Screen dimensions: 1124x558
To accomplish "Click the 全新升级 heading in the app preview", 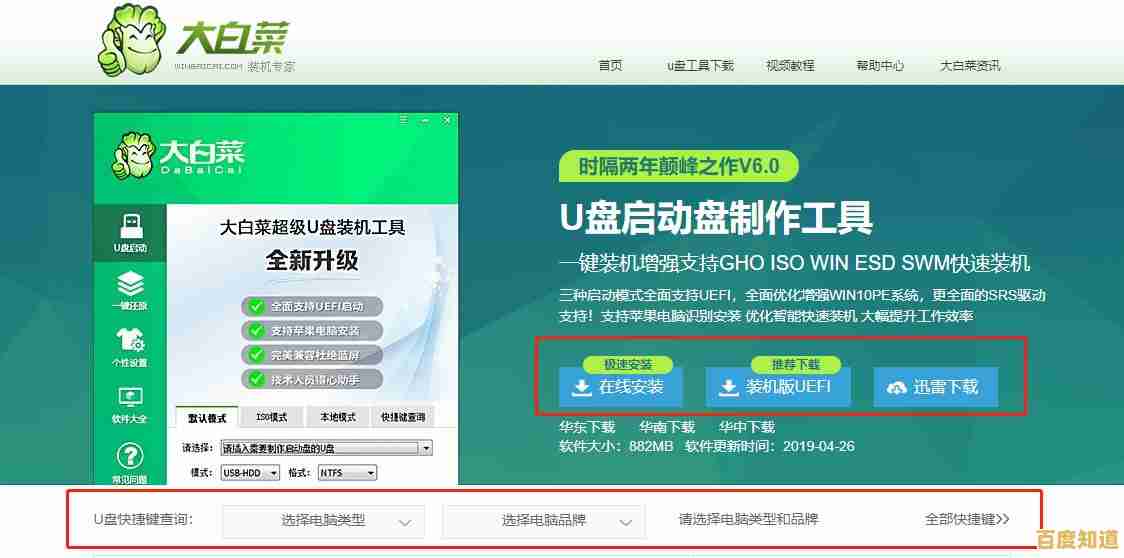I will pyautogui.click(x=312, y=260).
